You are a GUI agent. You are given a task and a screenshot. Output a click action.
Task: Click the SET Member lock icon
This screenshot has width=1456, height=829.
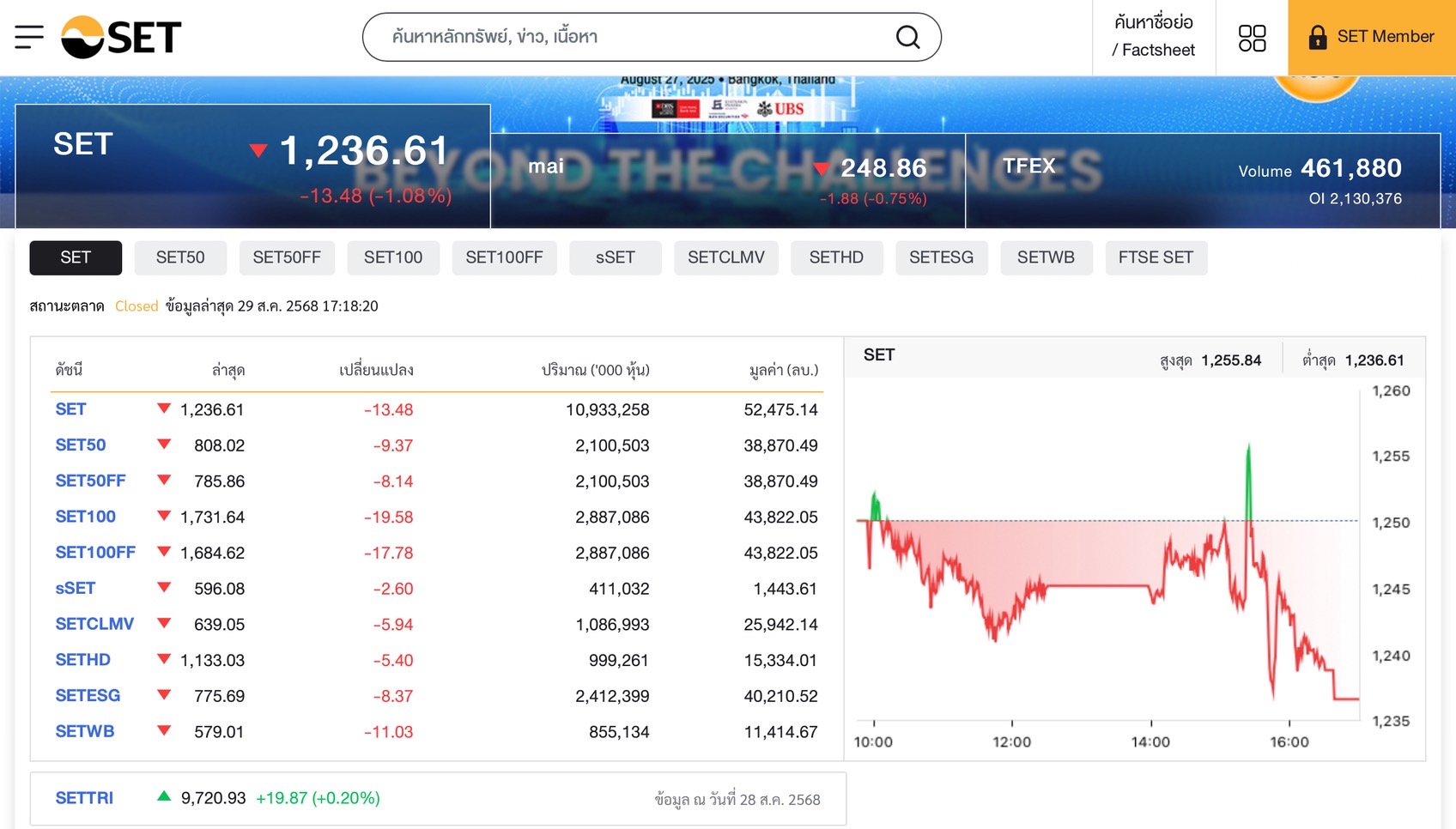pyautogui.click(x=1317, y=37)
